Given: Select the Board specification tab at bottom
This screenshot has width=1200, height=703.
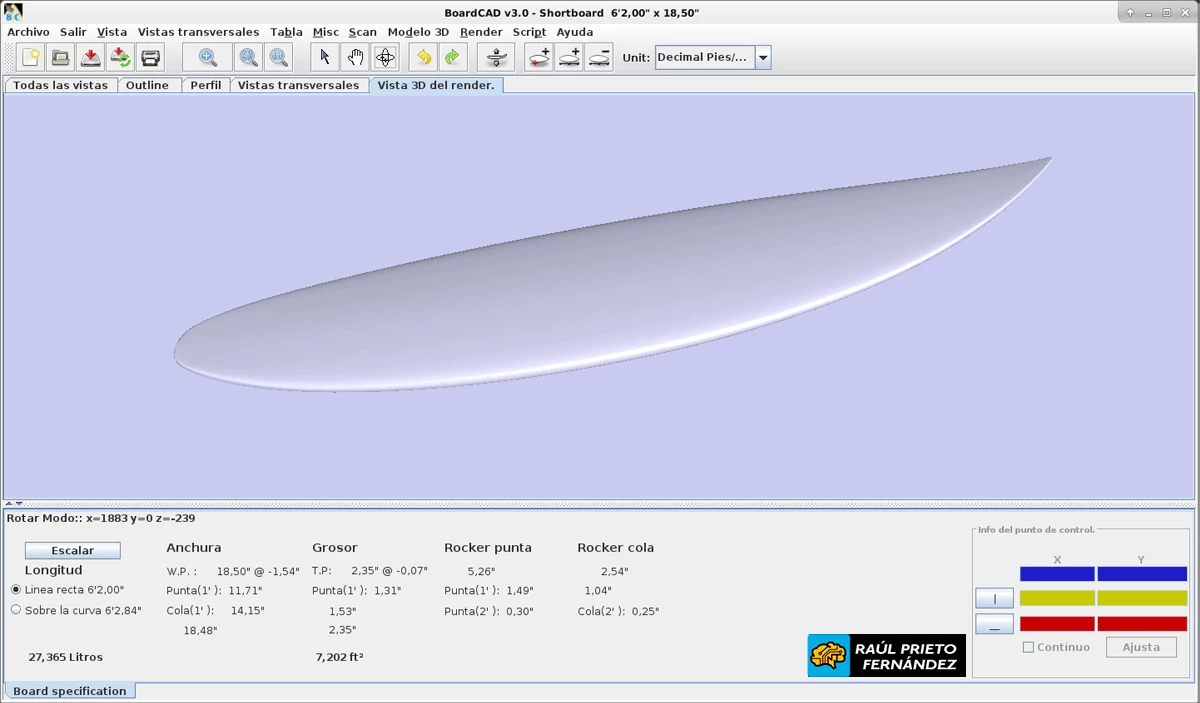Looking at the screenshot, I should (x=70, y=691).
